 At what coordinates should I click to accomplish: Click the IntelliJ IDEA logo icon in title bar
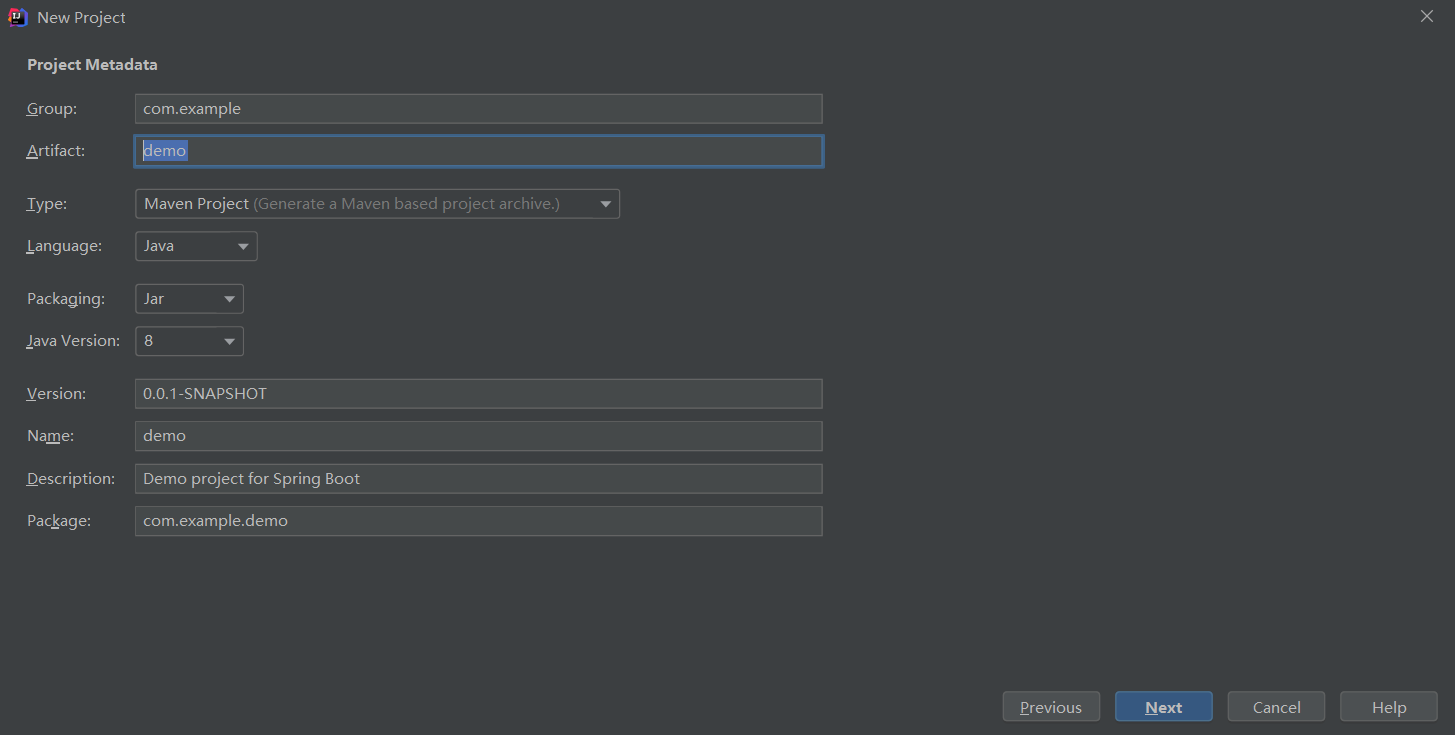(x=17, y=17)
